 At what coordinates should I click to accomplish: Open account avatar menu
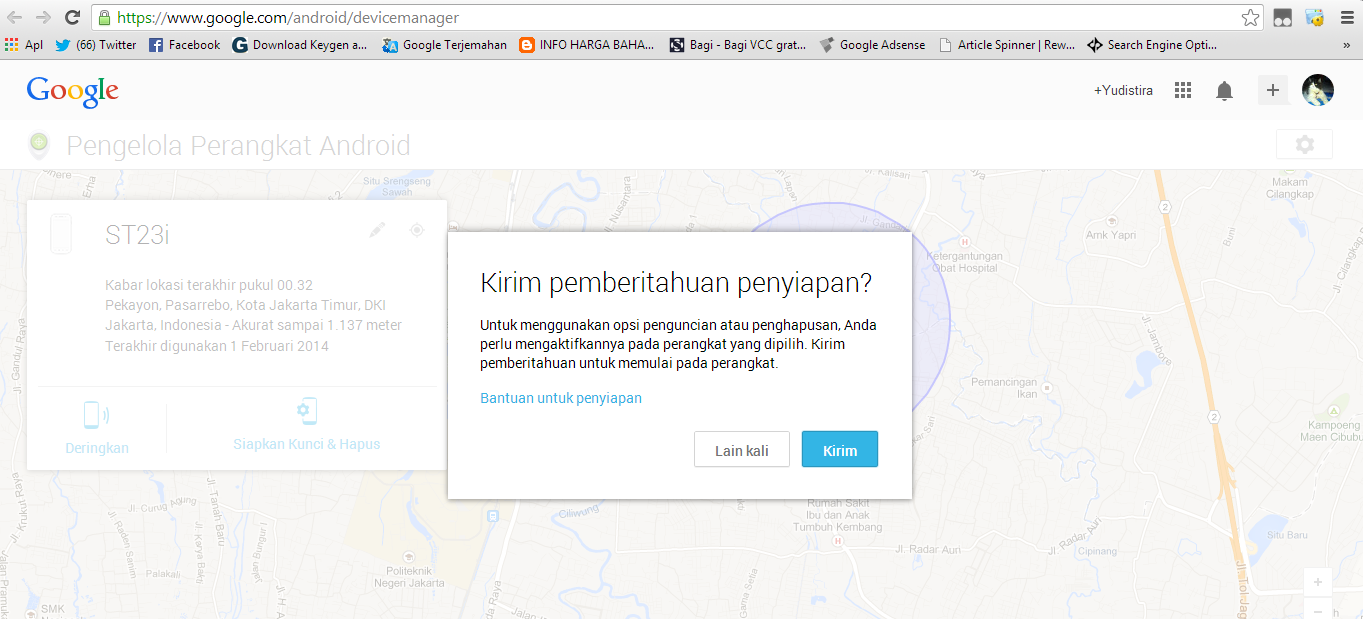point(1318,90)
